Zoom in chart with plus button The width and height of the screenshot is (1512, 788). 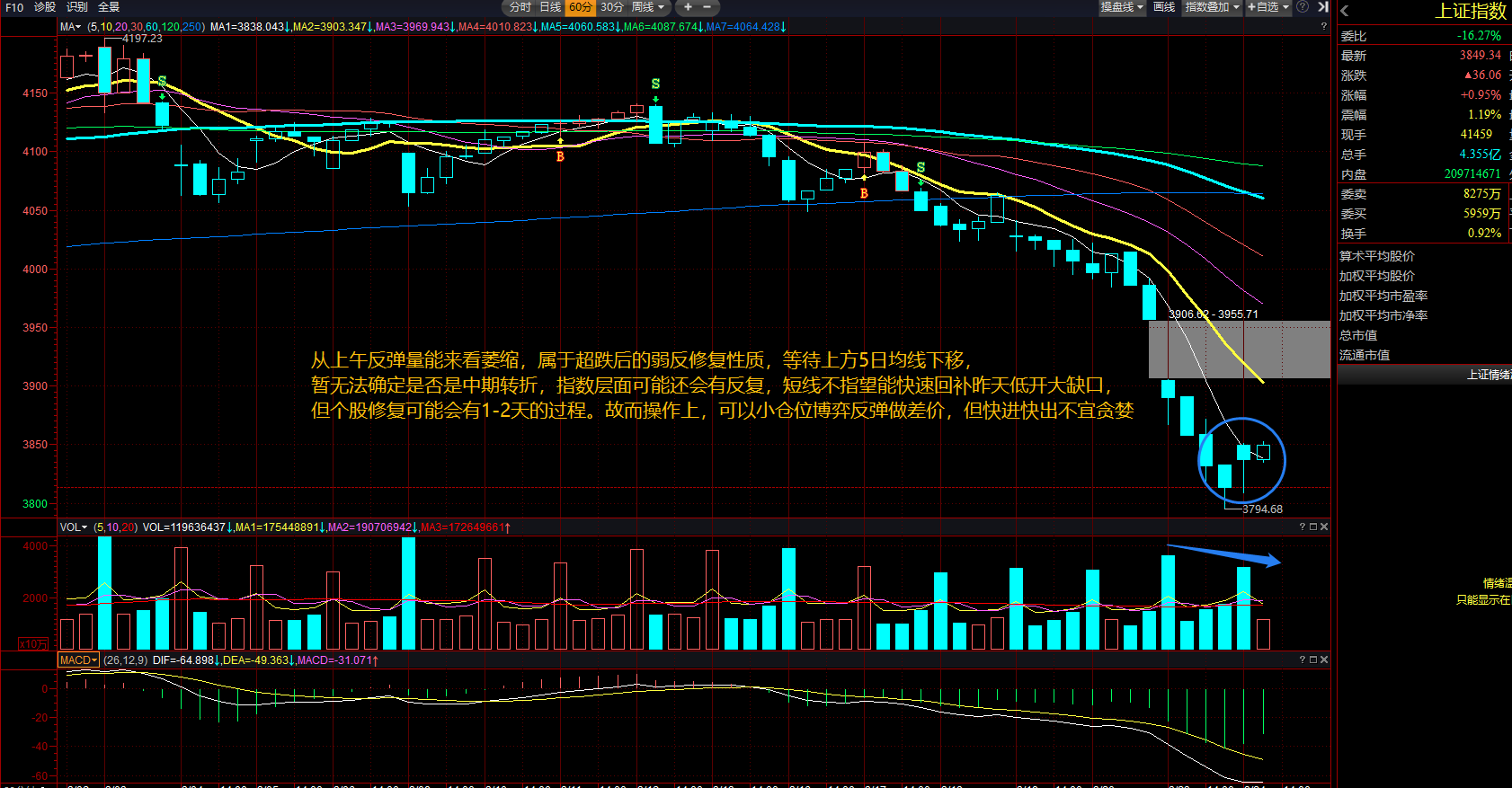coord(688,7)
